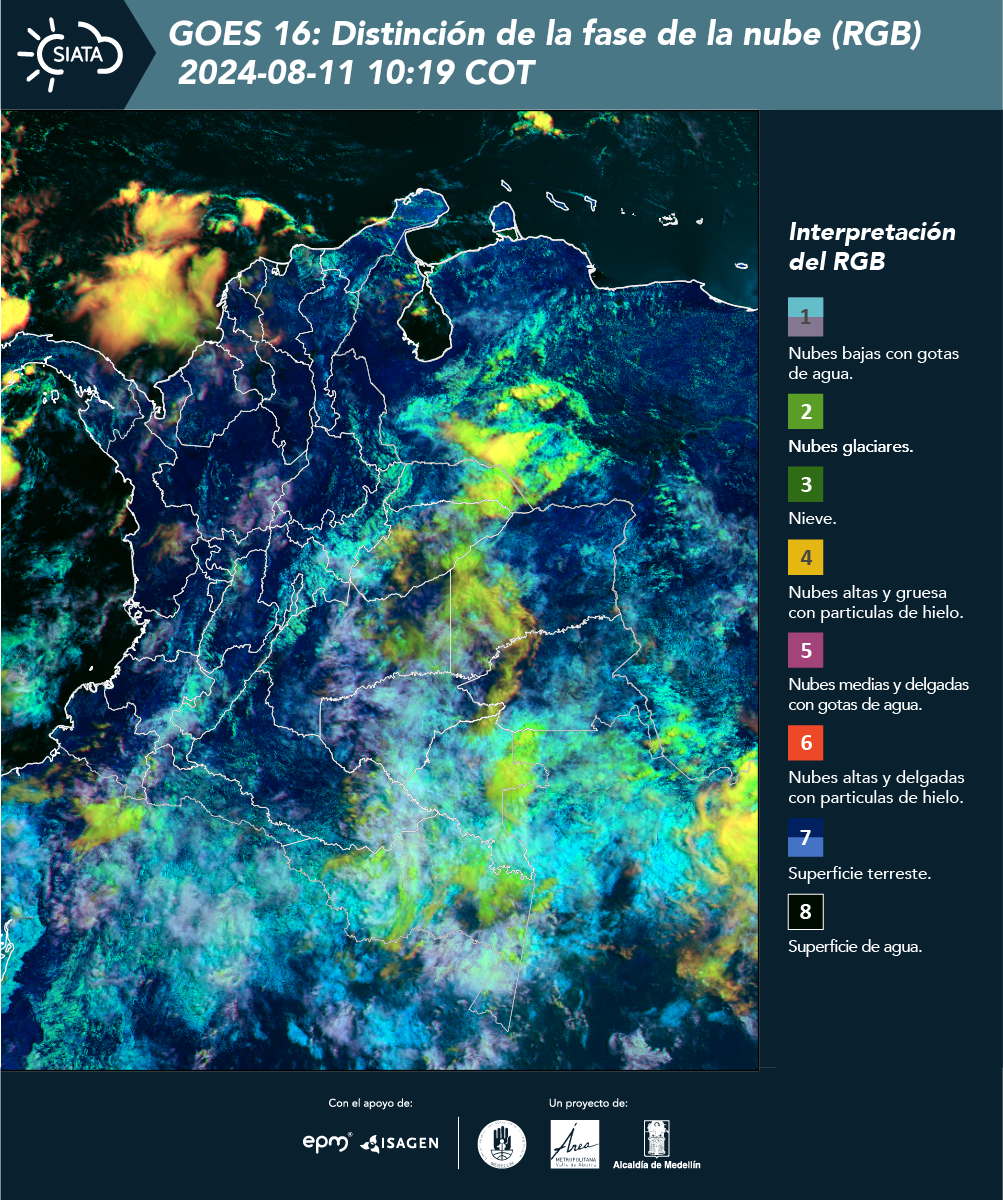The height and width of the screenshot is (1200, 1003).
Task: Pick the yellow swatch number 4
Action: pyautogui.click(x=805, y=557)
